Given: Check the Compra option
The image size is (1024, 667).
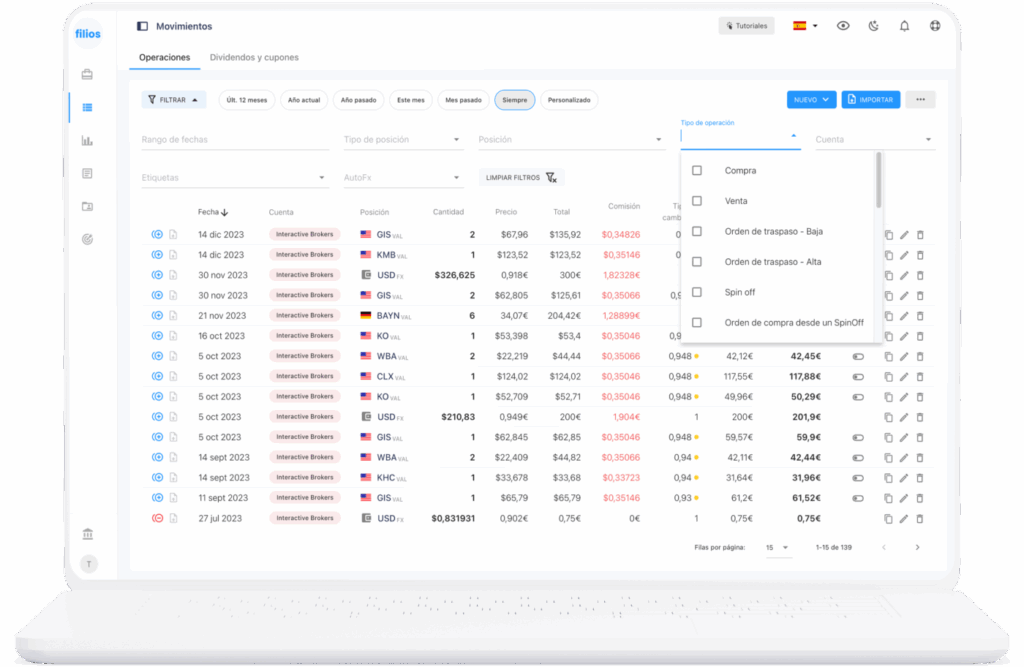Looking at the screenshot, I should (697, 171).
